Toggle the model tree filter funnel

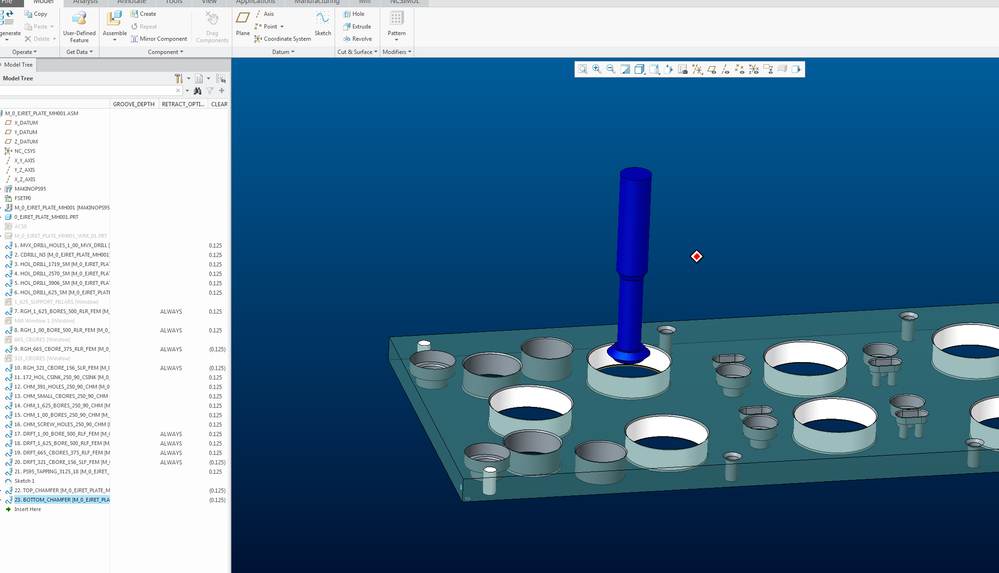[210, 91]
